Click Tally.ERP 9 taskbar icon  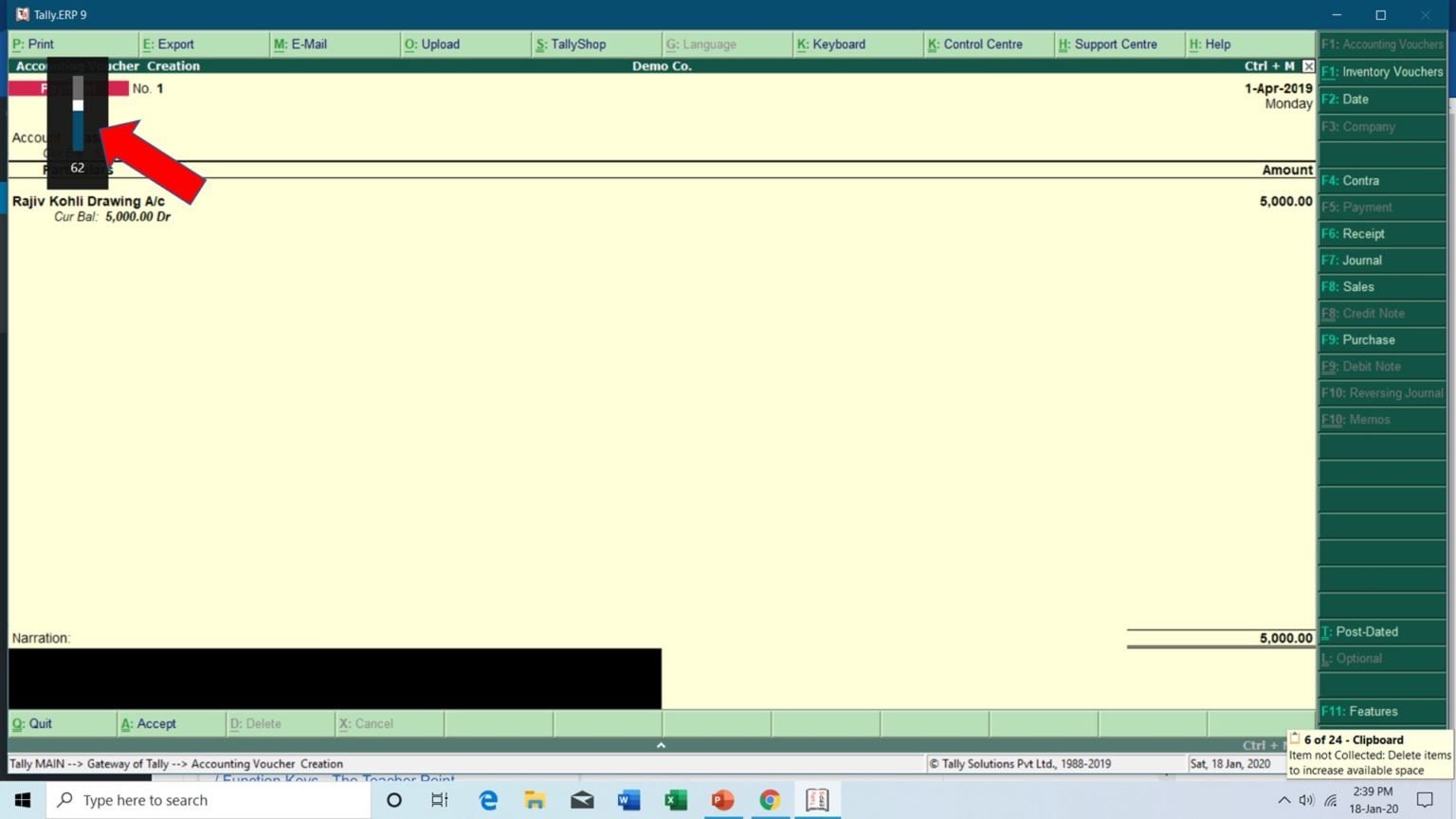pos(817,800)
